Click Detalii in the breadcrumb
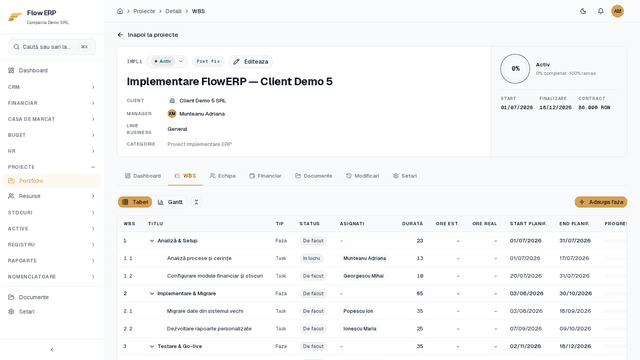 (x=173, y=11)
